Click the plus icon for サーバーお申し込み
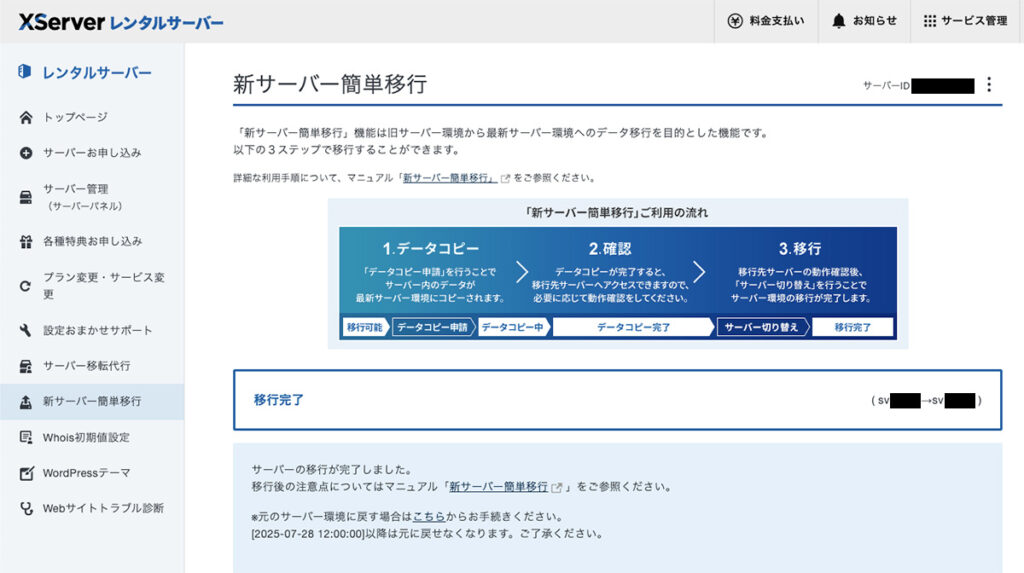 click(x=25, y=153)
